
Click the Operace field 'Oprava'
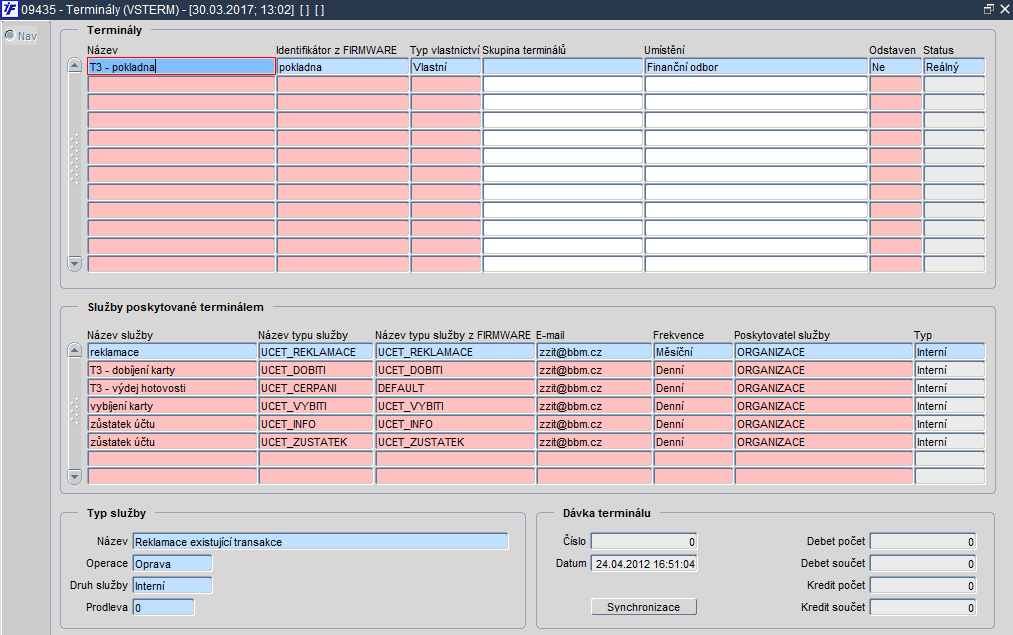[x=172, y=563]
